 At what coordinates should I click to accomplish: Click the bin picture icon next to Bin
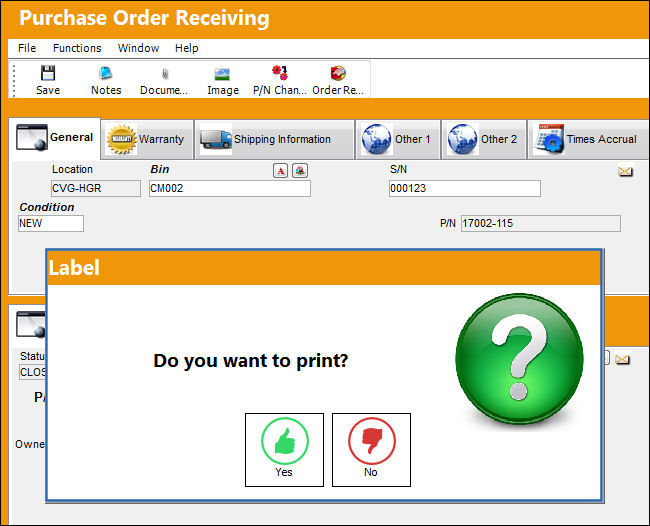coord(300,170)
